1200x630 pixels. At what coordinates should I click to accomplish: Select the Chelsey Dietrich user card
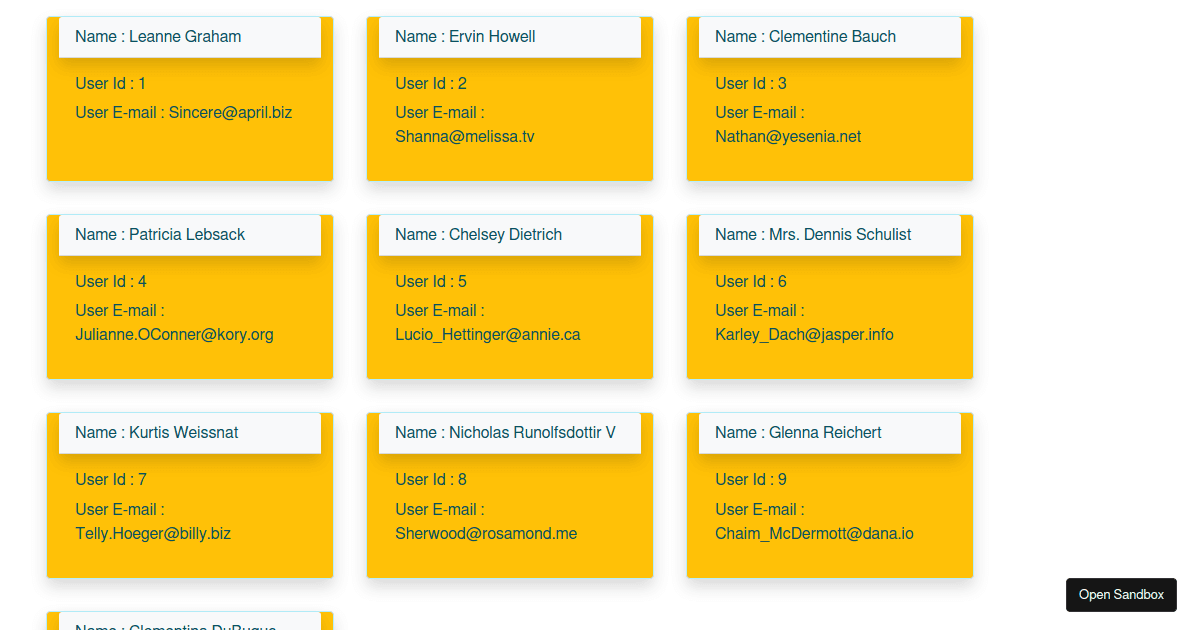(510, 295)
